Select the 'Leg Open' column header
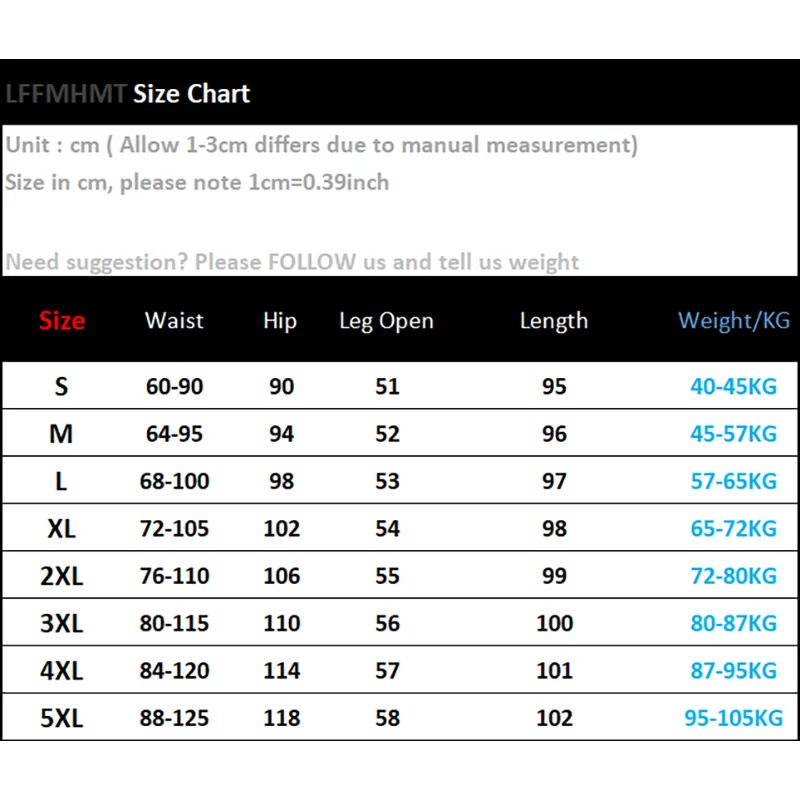The width and height of the screenshot is (800, 800). pyautogui.click(x=386, y=321)
